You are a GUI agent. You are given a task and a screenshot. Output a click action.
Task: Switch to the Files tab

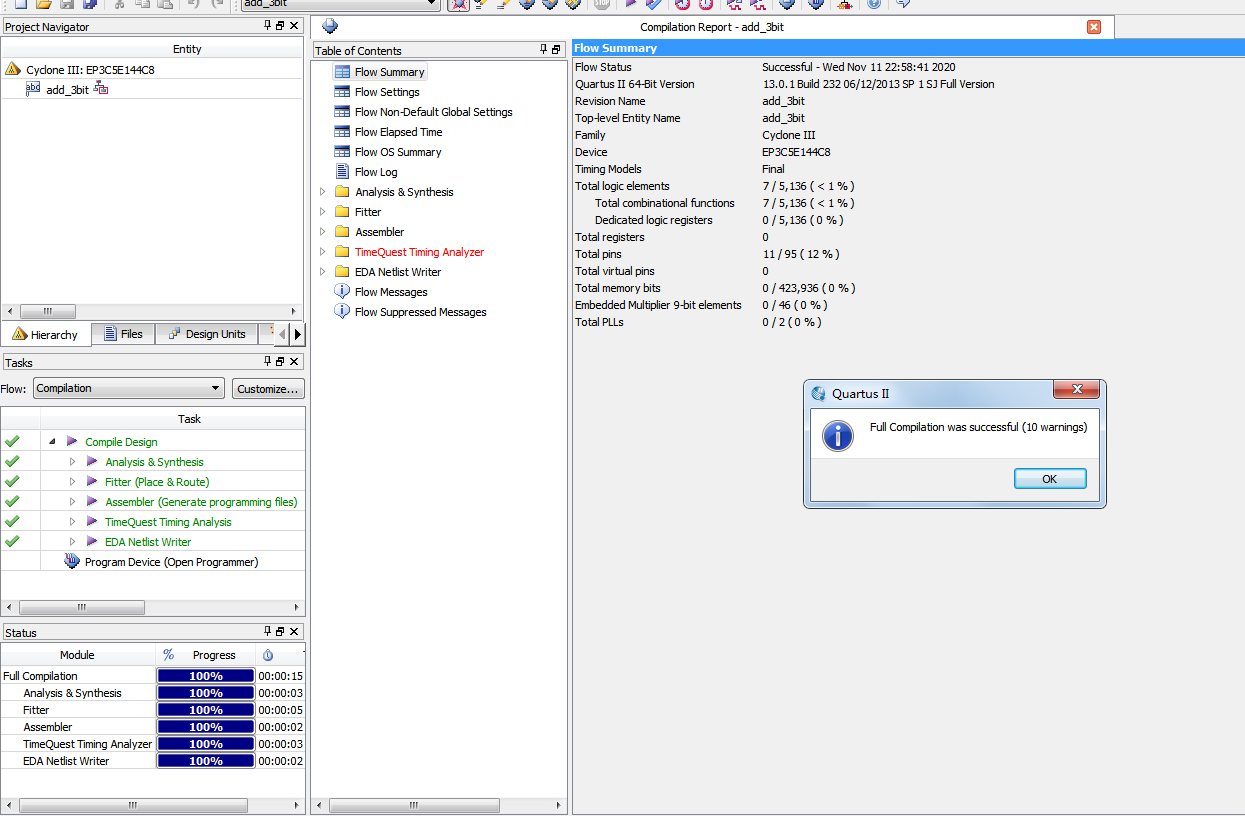(123, 334)
